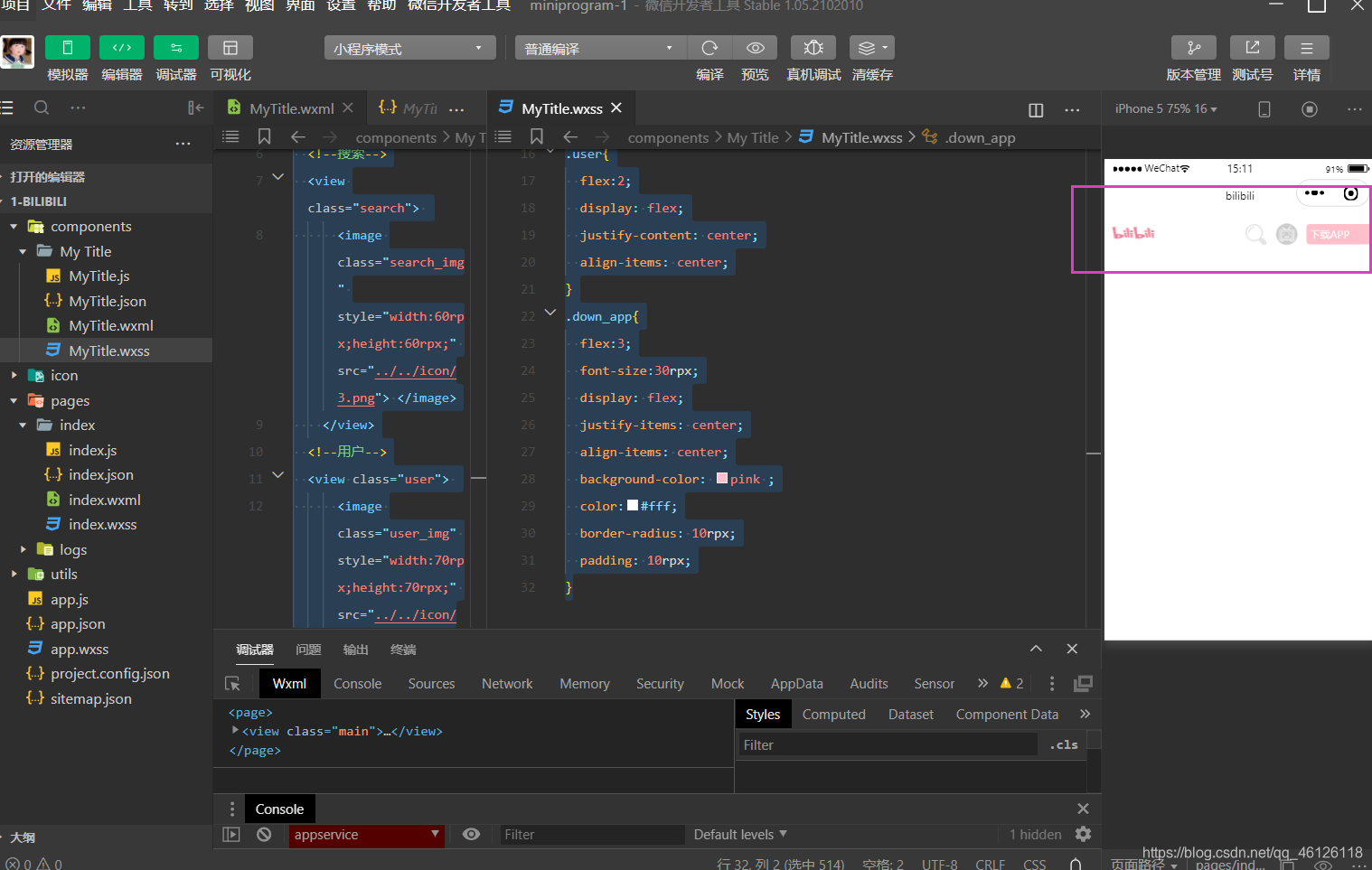Image resolution: width=1372 pixels, height=870 pixels.
Task: Open the mini program mode dropdown
Action: click(x=409, y=48)
